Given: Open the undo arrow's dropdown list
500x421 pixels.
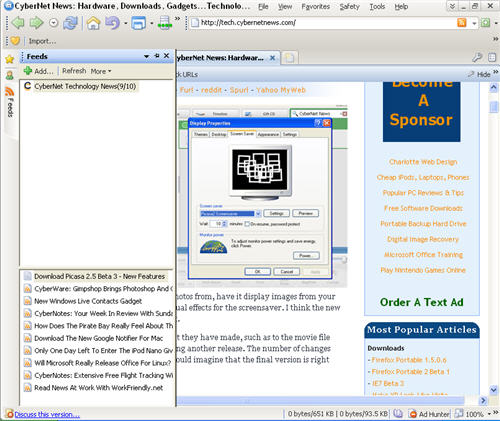Looking at the screenshot, I should [x=125, y=23].
